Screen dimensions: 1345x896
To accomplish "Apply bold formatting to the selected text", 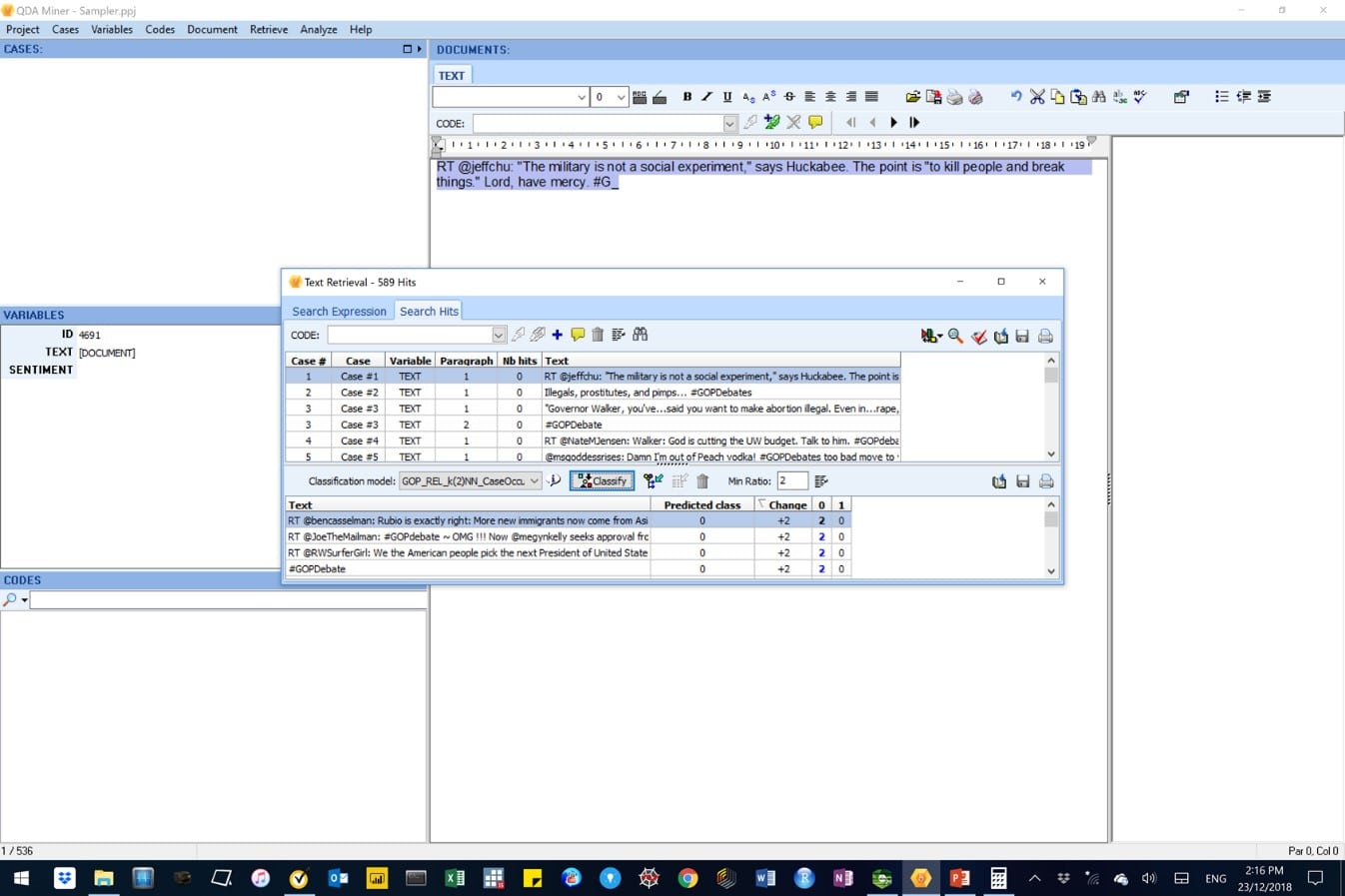I will pyautogui.click(x=687, y=96).
